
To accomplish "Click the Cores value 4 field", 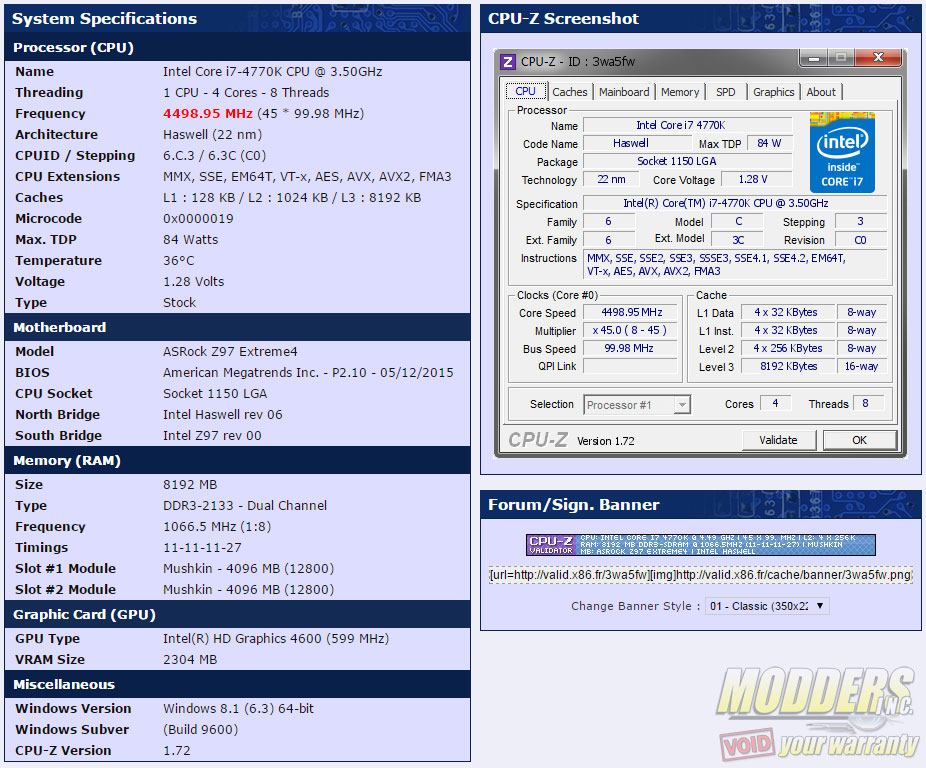I will pos(775,403).
